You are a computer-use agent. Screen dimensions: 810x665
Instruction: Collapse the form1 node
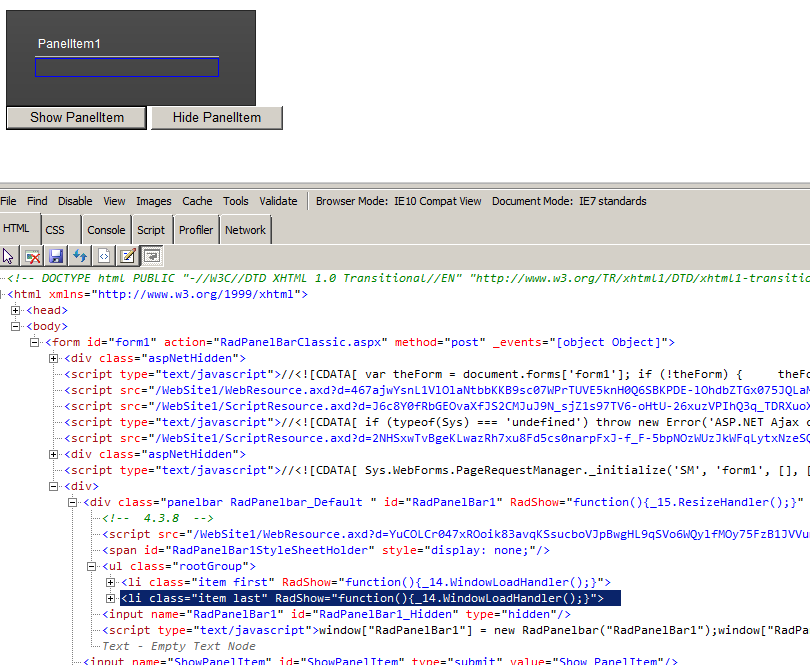35,343
